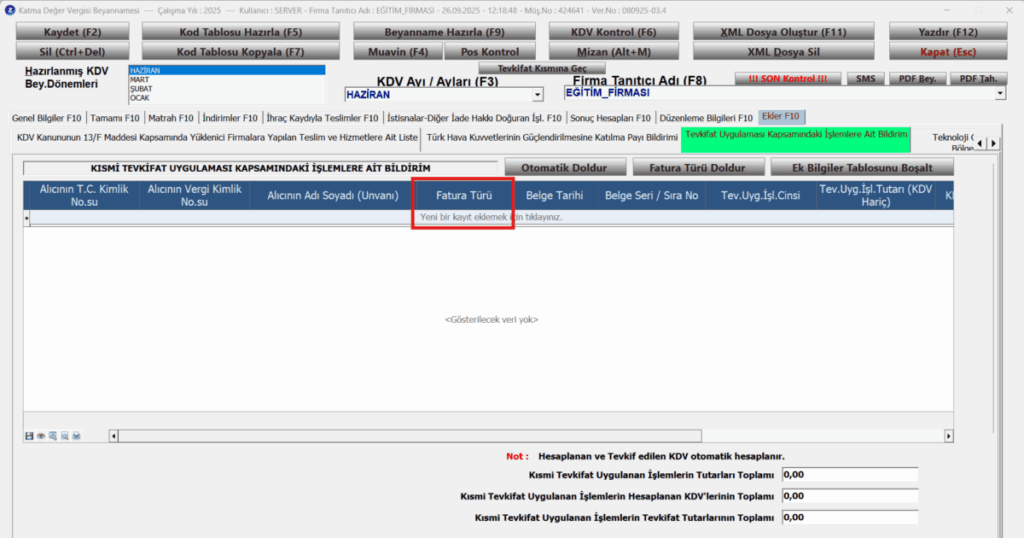Open the Genel Bilgiler F10 tab
Viewport: 1024px width, 538px height.
pos(46,118)
